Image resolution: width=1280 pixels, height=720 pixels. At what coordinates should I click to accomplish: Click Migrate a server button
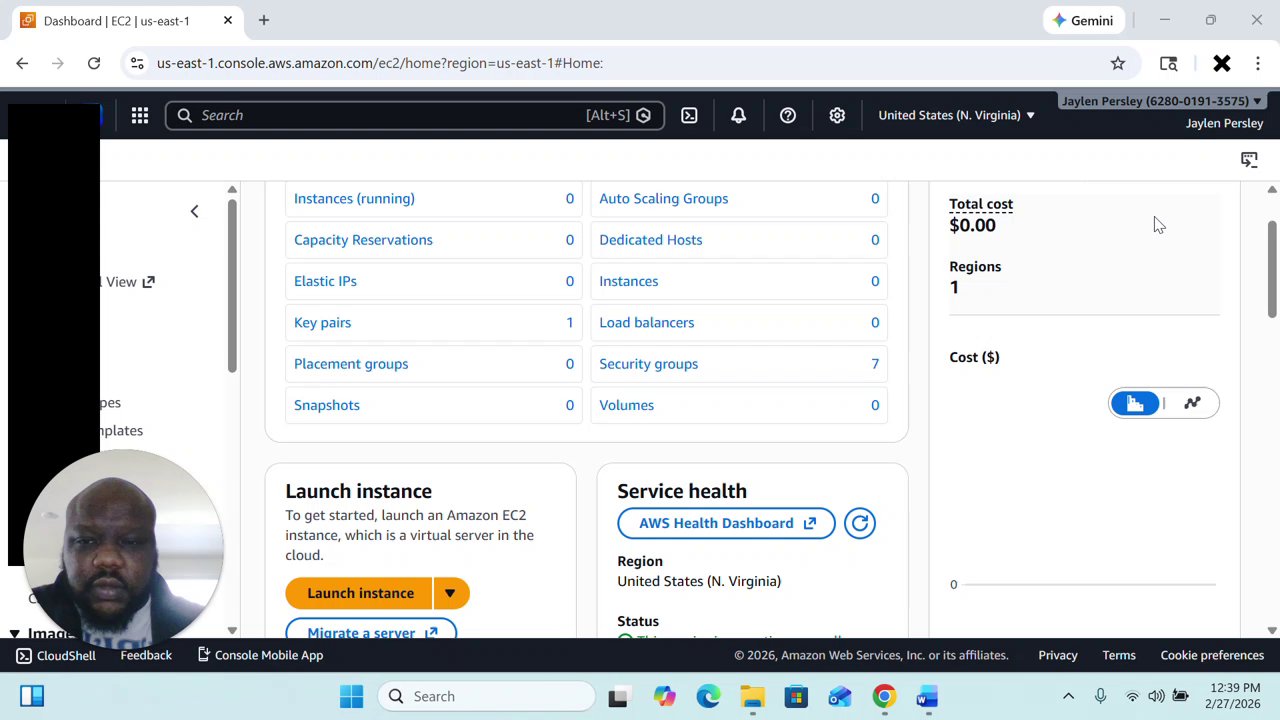(371, 631)
